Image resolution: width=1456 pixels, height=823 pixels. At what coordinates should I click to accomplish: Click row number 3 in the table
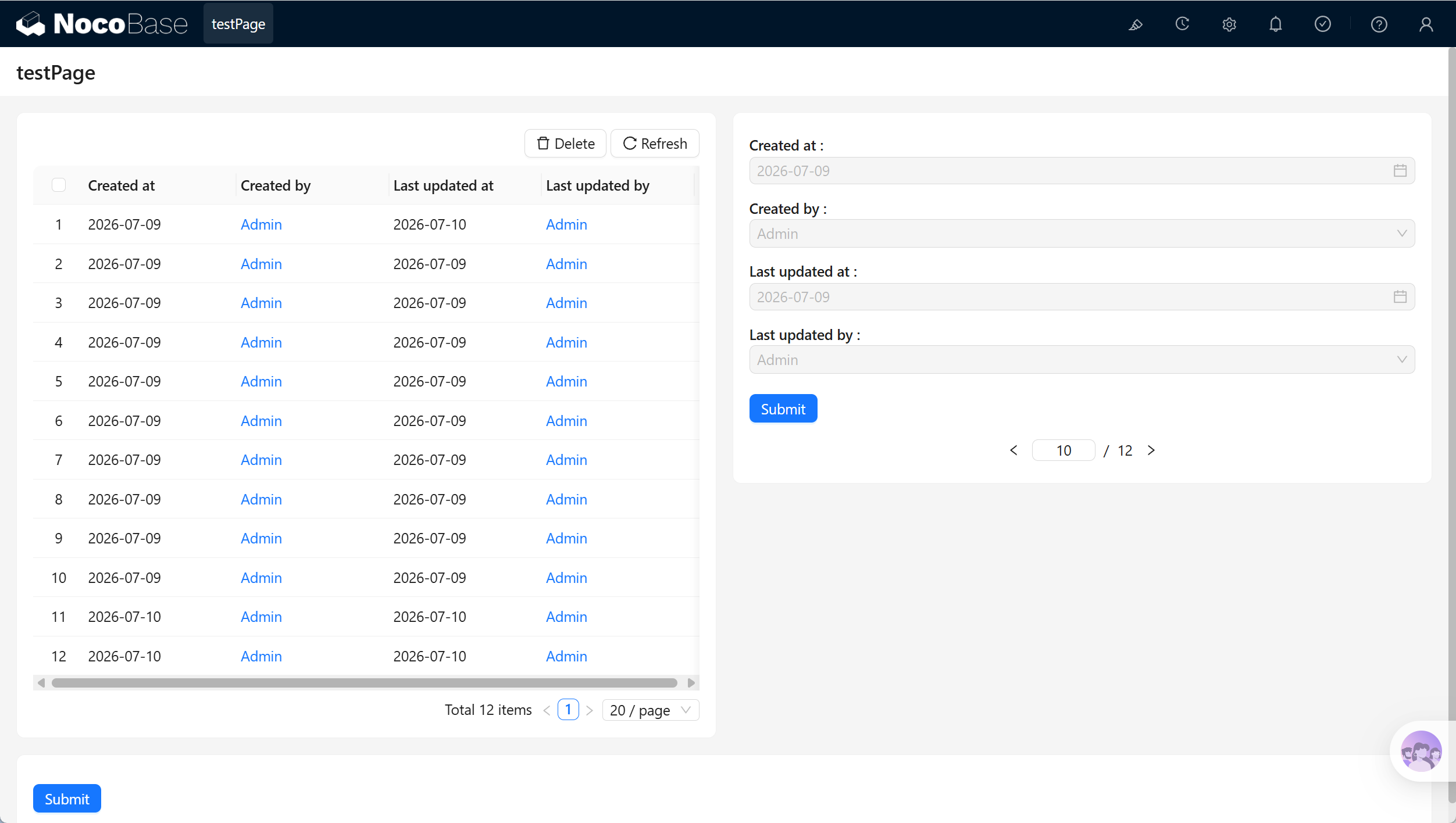(x=59, y=303)
